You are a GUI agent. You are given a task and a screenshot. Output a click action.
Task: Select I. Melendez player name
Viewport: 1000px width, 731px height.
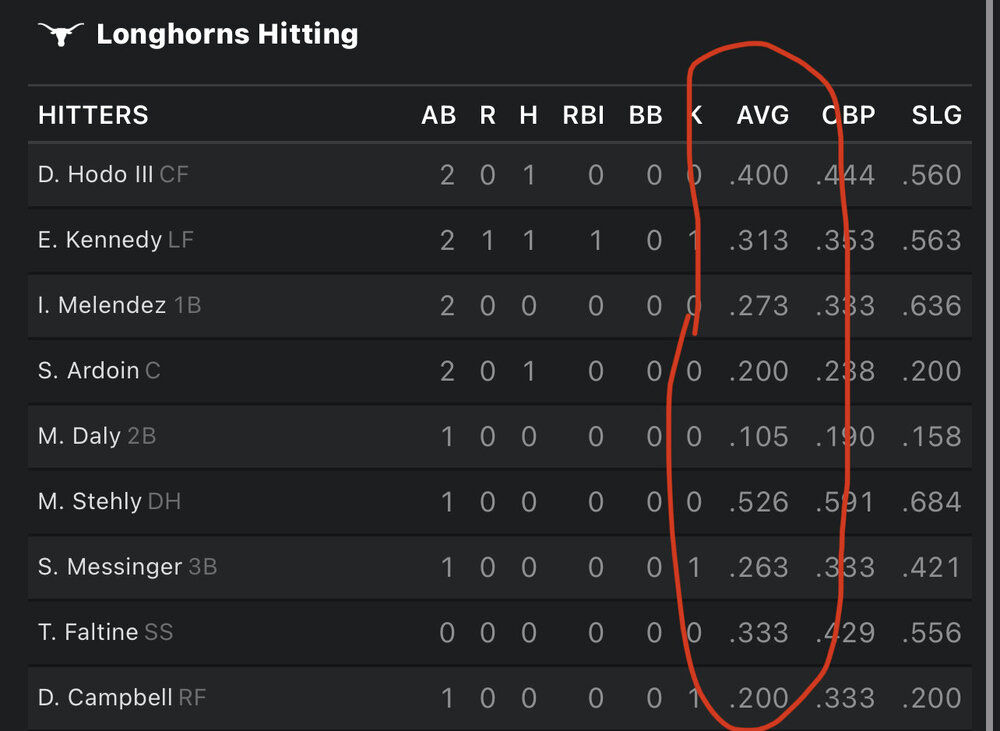coord(102,305)
